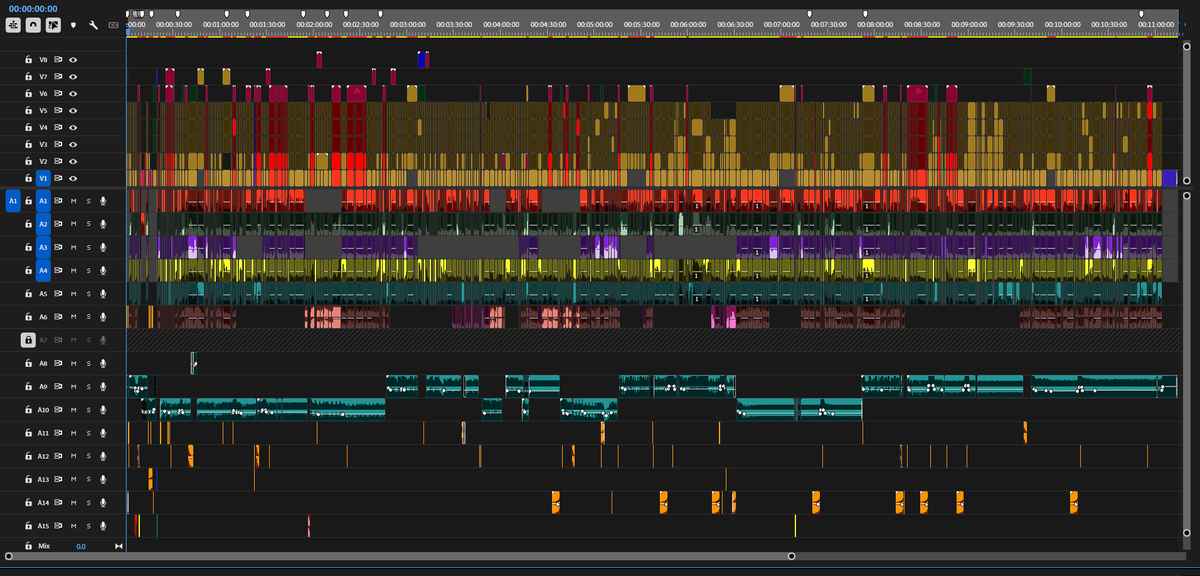Click voice-over record mic on A3
Screen dimensions: 1200x576
pyautogui.click(x=103, y=247)
